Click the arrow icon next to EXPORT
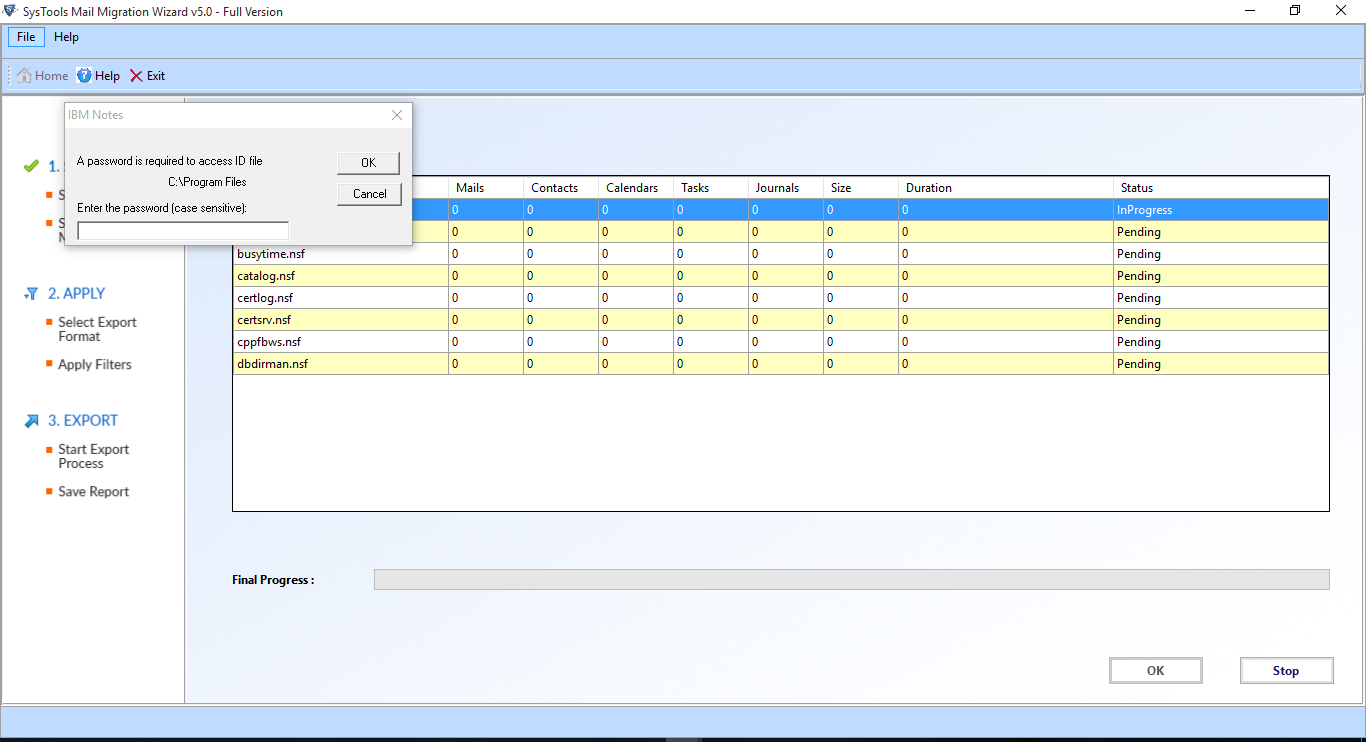 pyautogui.click(x=31, y=421)
